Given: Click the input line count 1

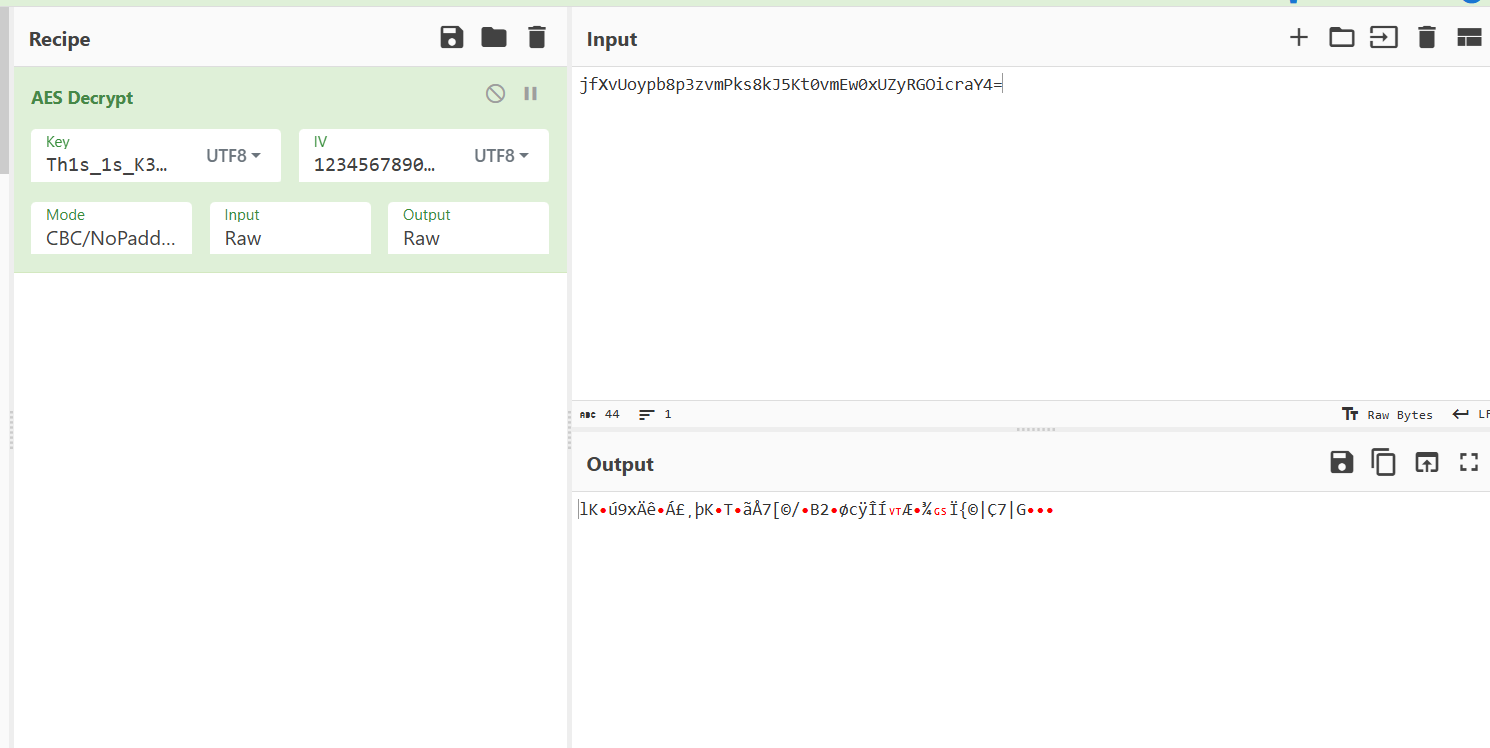Looking at the screenshot, I should (656, 414).
